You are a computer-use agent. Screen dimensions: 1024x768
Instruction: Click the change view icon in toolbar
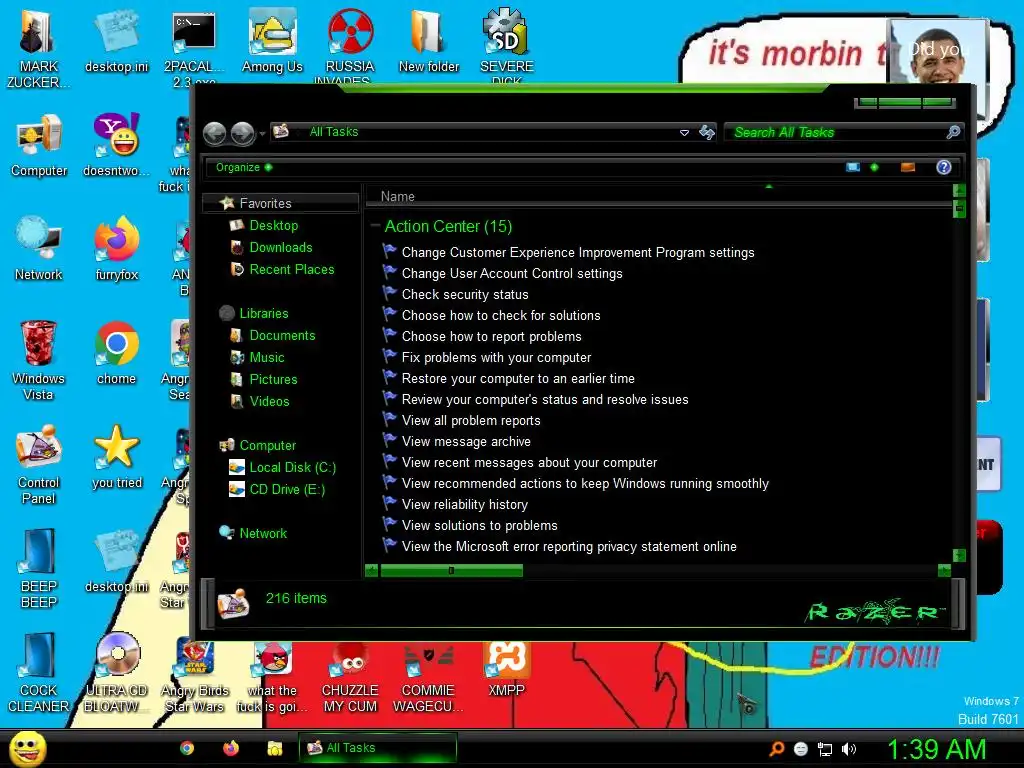tap(853, 167)
